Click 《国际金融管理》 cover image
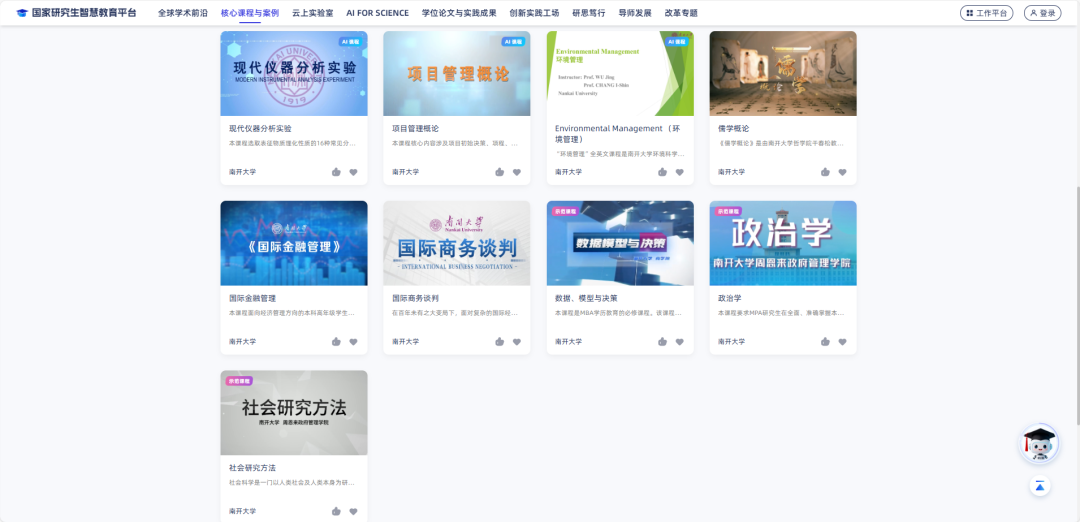 294,243
